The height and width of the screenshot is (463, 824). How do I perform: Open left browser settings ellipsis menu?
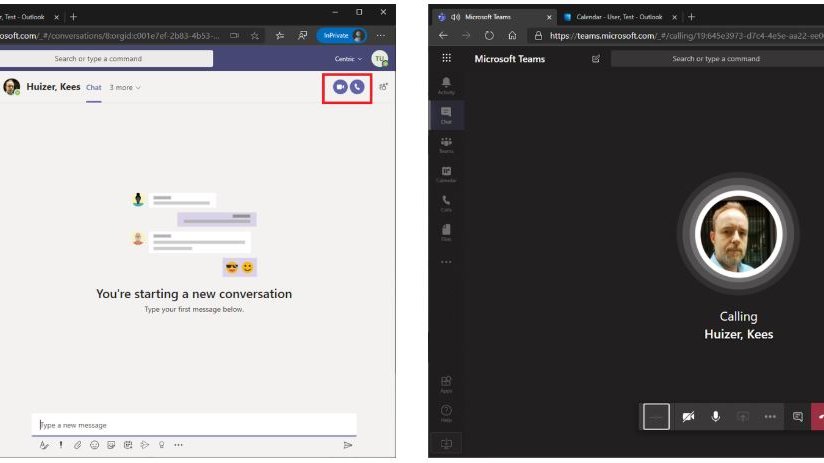(x=380, y=36)
